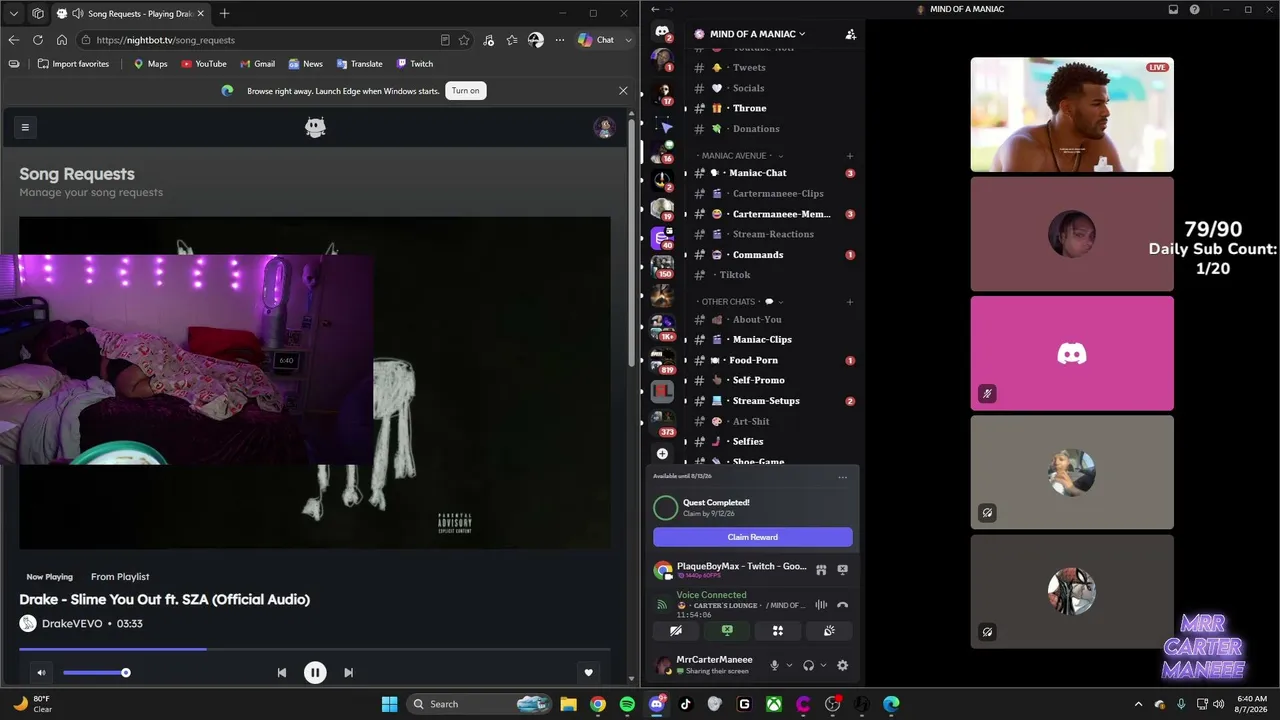This screenshot has height=720, width=1280.
Task: Toggle Discord camera on
Action: click(676, 631)
